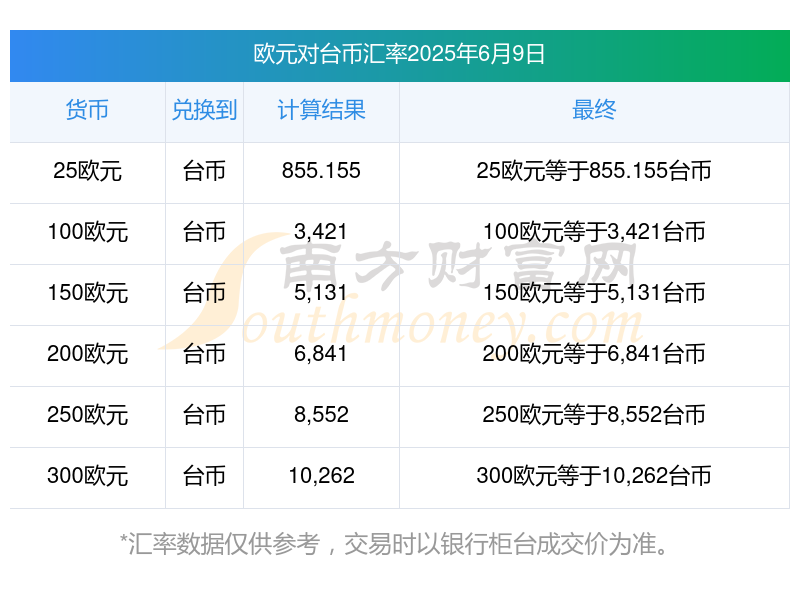Select the result value 5,131

tap(321, 293)
